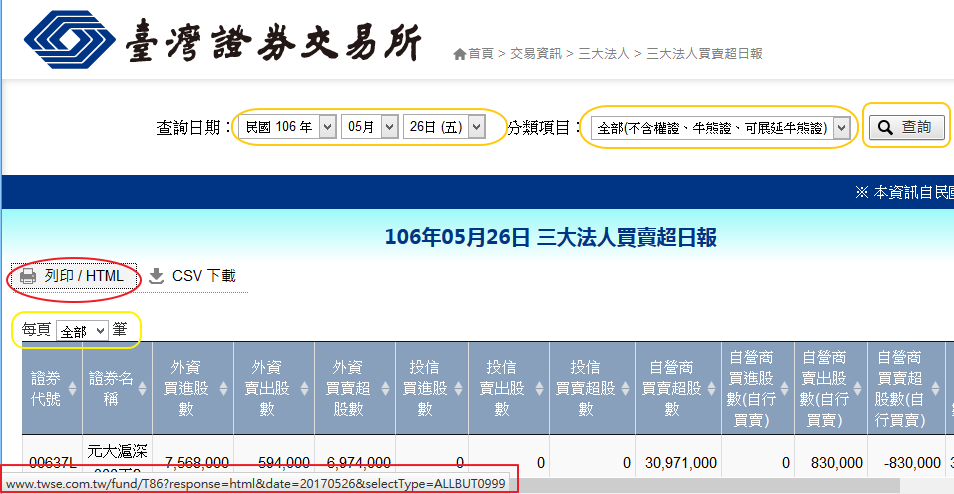Viewport: 954px width, 494px height.
Task: Open the 26日 (五) day dropdown
Action: point(444,128)
